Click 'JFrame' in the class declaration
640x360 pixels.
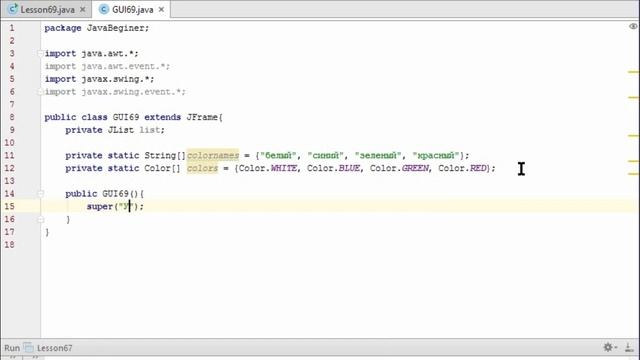click(x=202, y=117)
